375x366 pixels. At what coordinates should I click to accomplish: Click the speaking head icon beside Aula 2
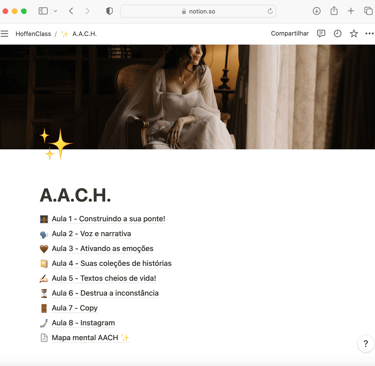click(44, 234)
